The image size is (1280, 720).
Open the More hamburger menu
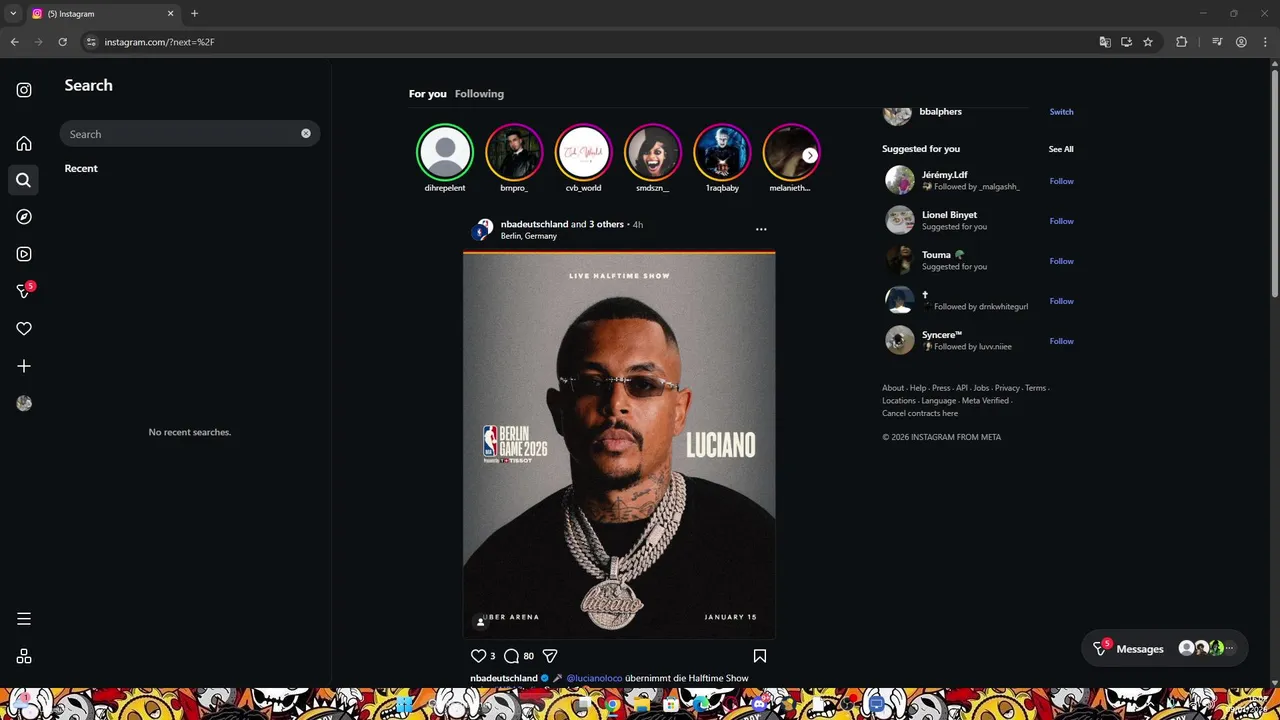24,619
